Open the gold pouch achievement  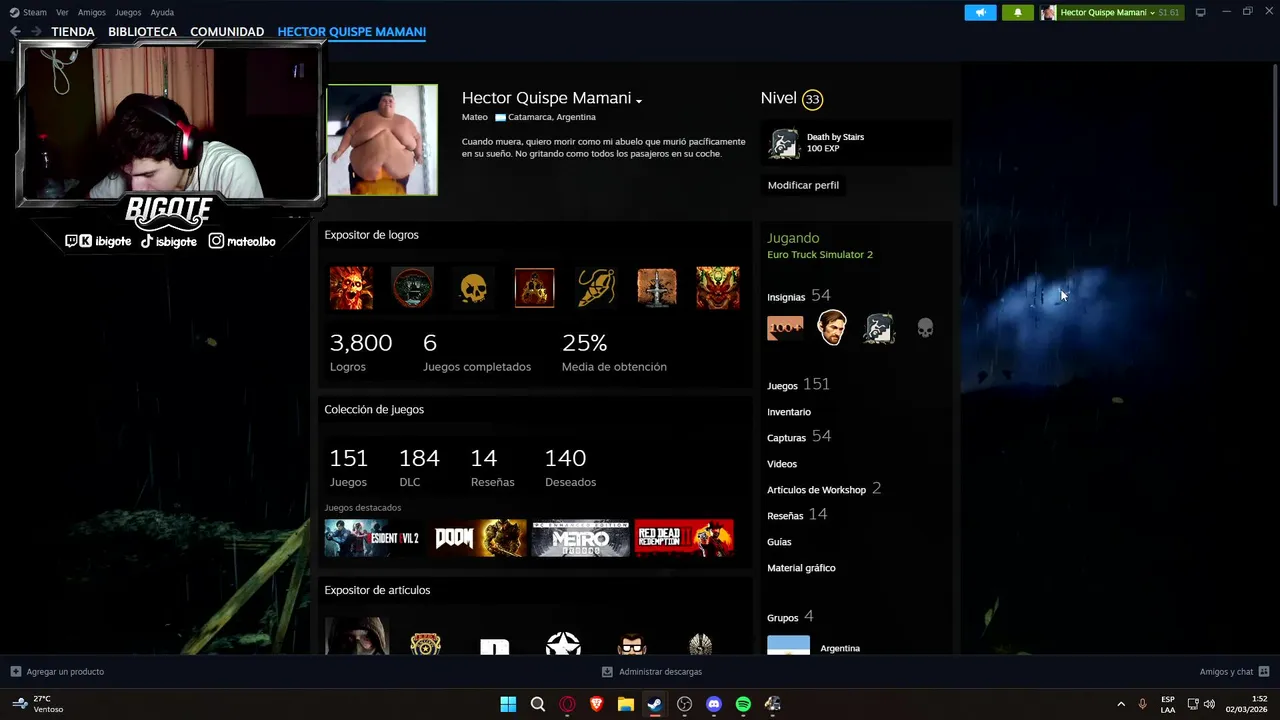coord(596,288)
